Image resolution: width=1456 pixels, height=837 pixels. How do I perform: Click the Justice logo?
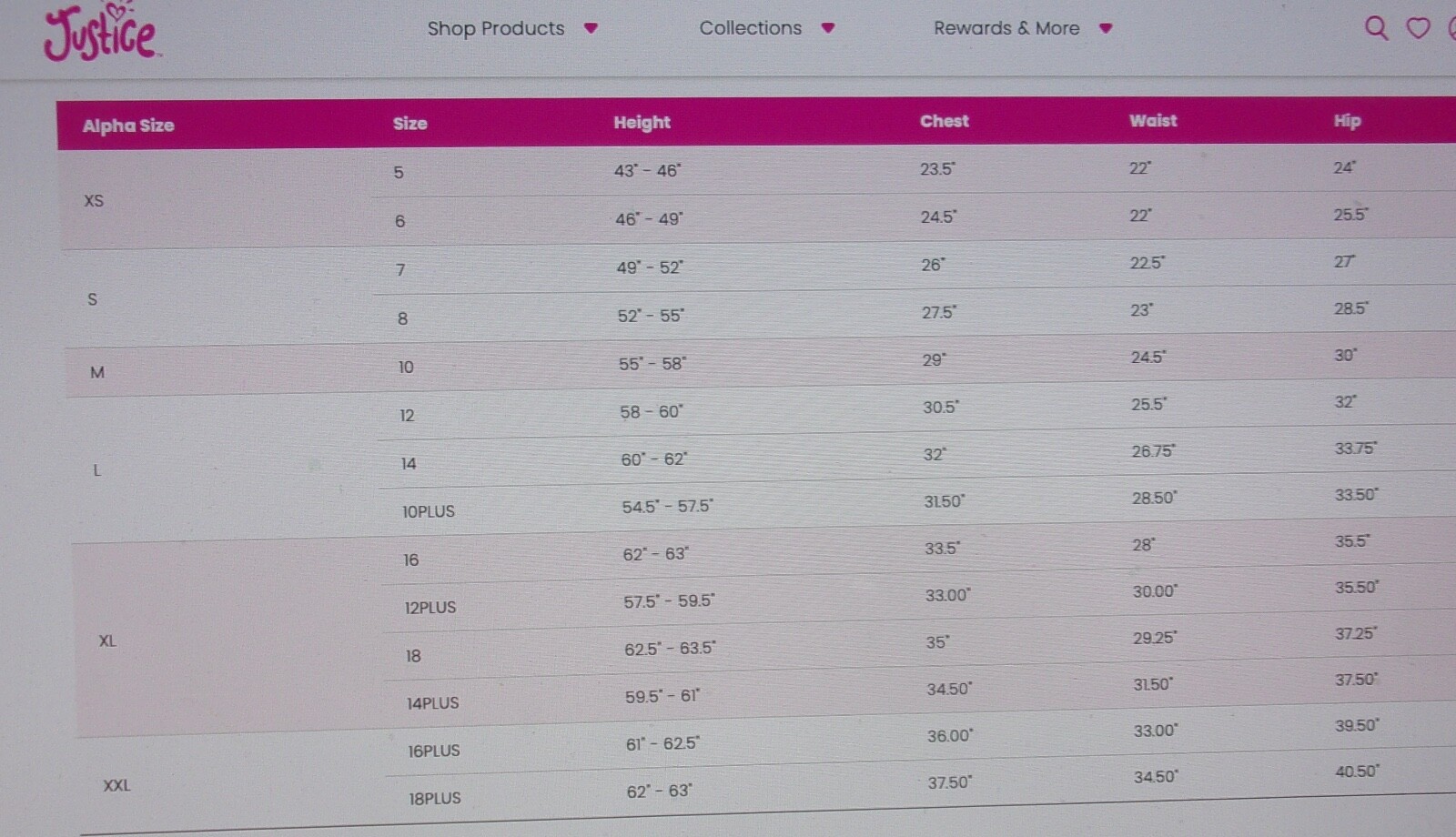[101, 33]
